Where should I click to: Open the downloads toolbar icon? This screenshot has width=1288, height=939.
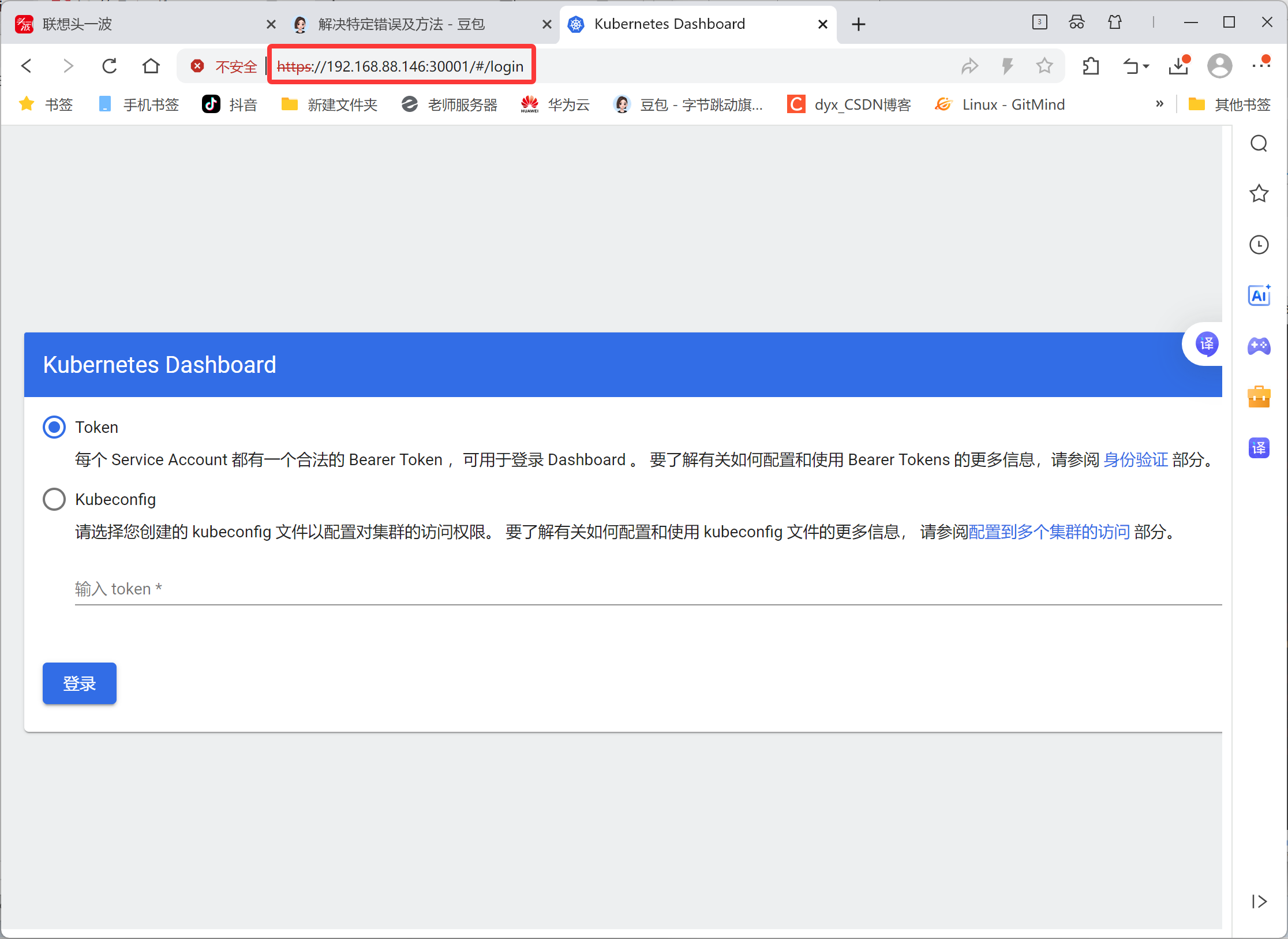coord(1178,66)
